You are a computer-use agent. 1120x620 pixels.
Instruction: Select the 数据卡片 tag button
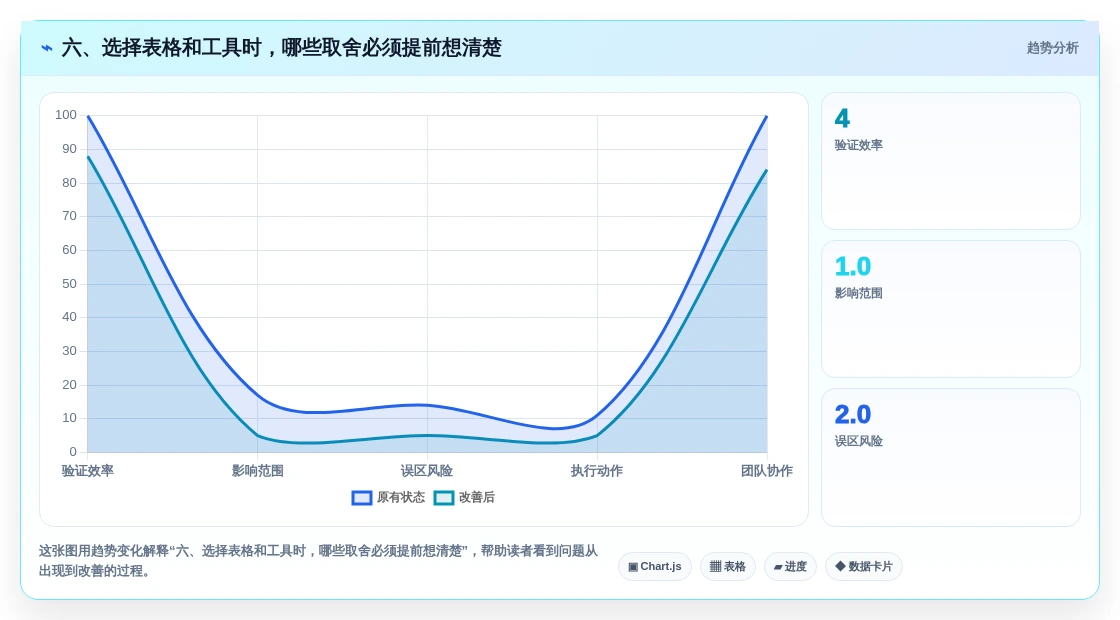(x=864, y=566)
